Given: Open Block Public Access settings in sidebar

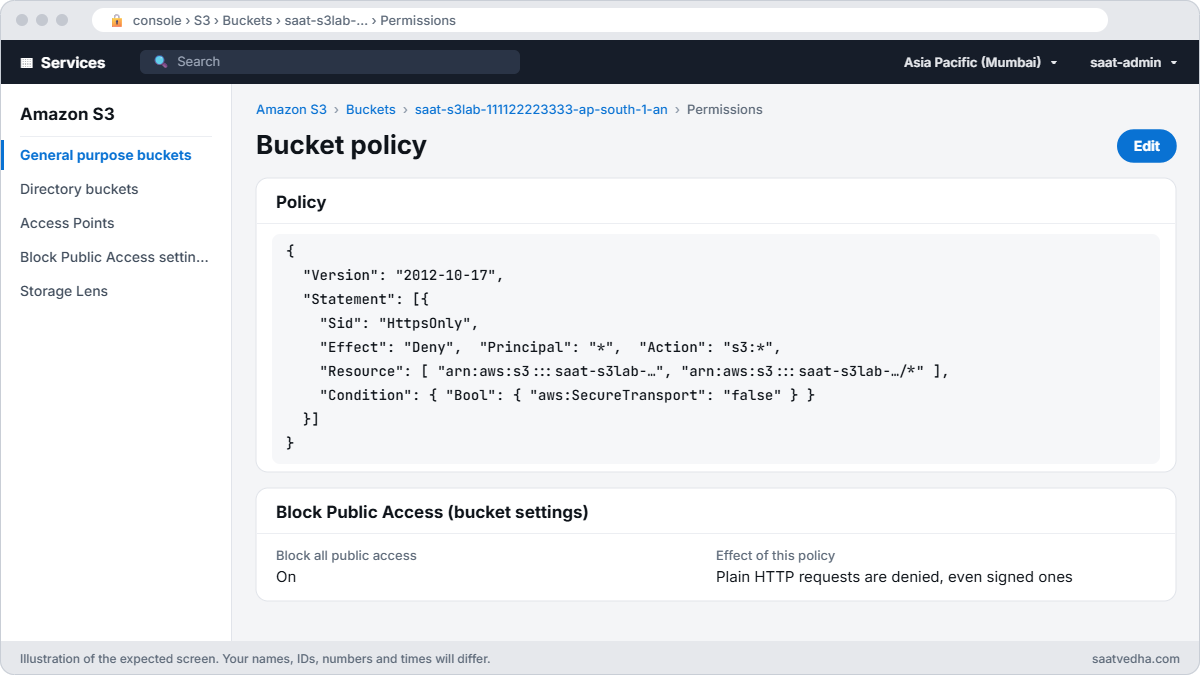Looking at the screenshot, I should click(x=114, y=257).
